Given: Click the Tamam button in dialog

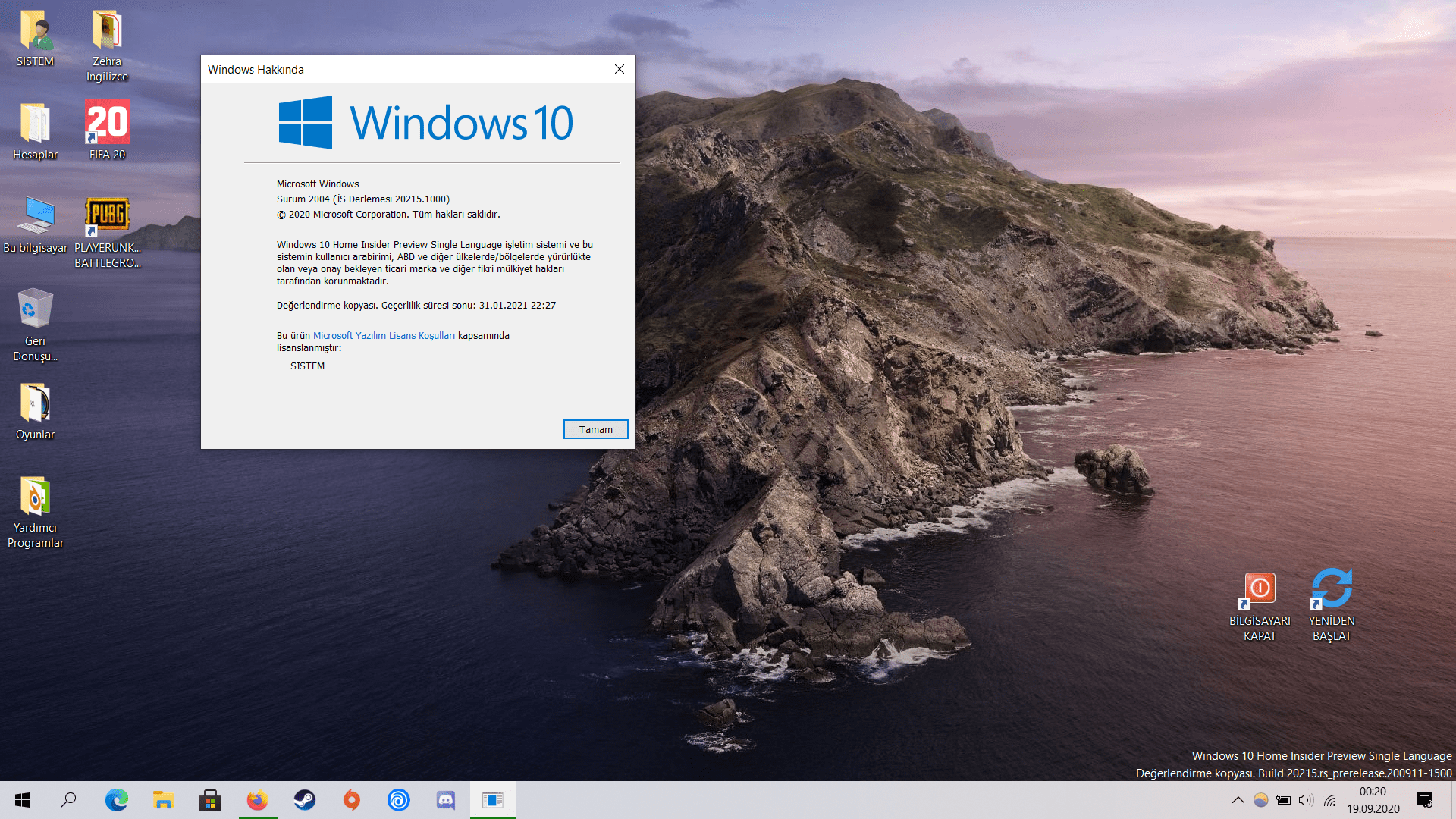Looking at the screenshot, I should coord(595,429).
